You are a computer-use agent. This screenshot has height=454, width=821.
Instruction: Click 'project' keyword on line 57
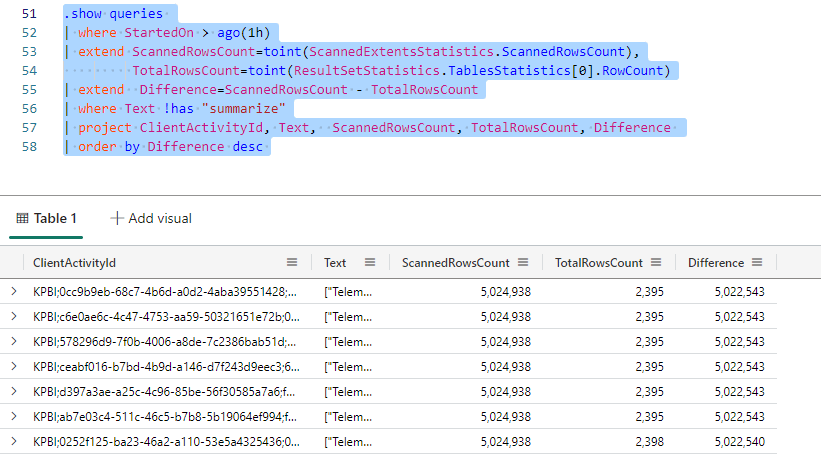point(105,128)
